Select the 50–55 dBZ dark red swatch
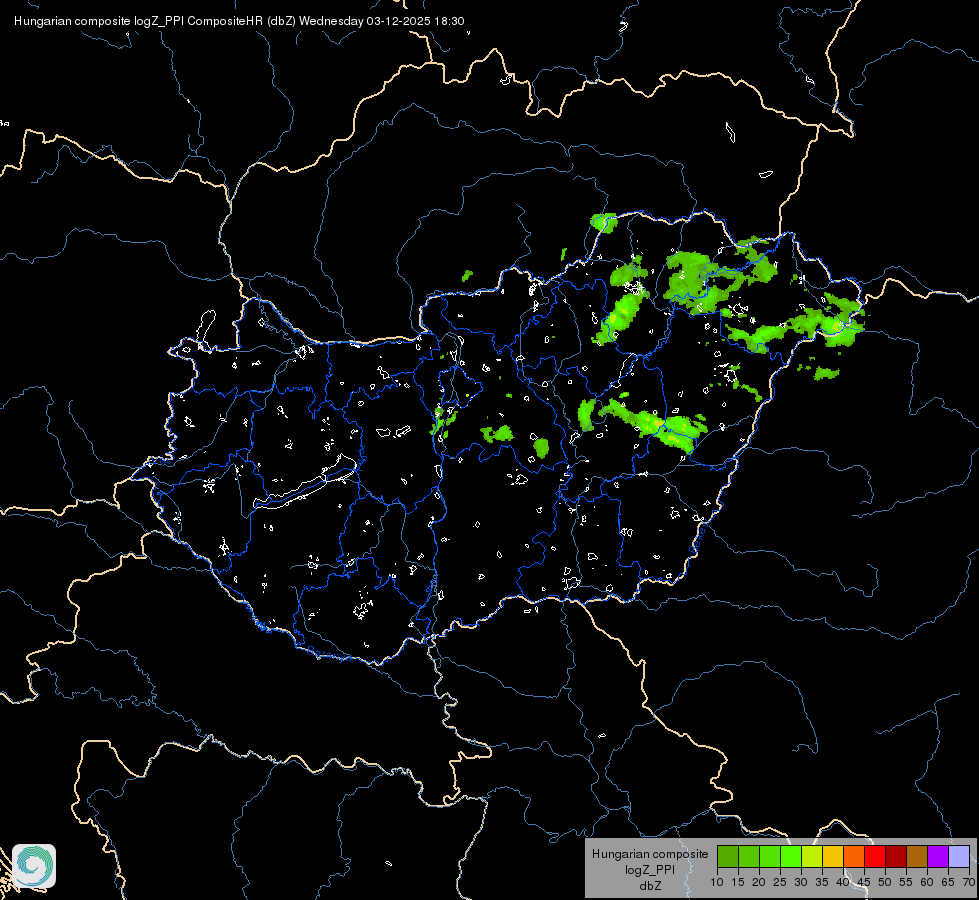The width and height of the screenshot is (979, 900). tap(896, 856)
